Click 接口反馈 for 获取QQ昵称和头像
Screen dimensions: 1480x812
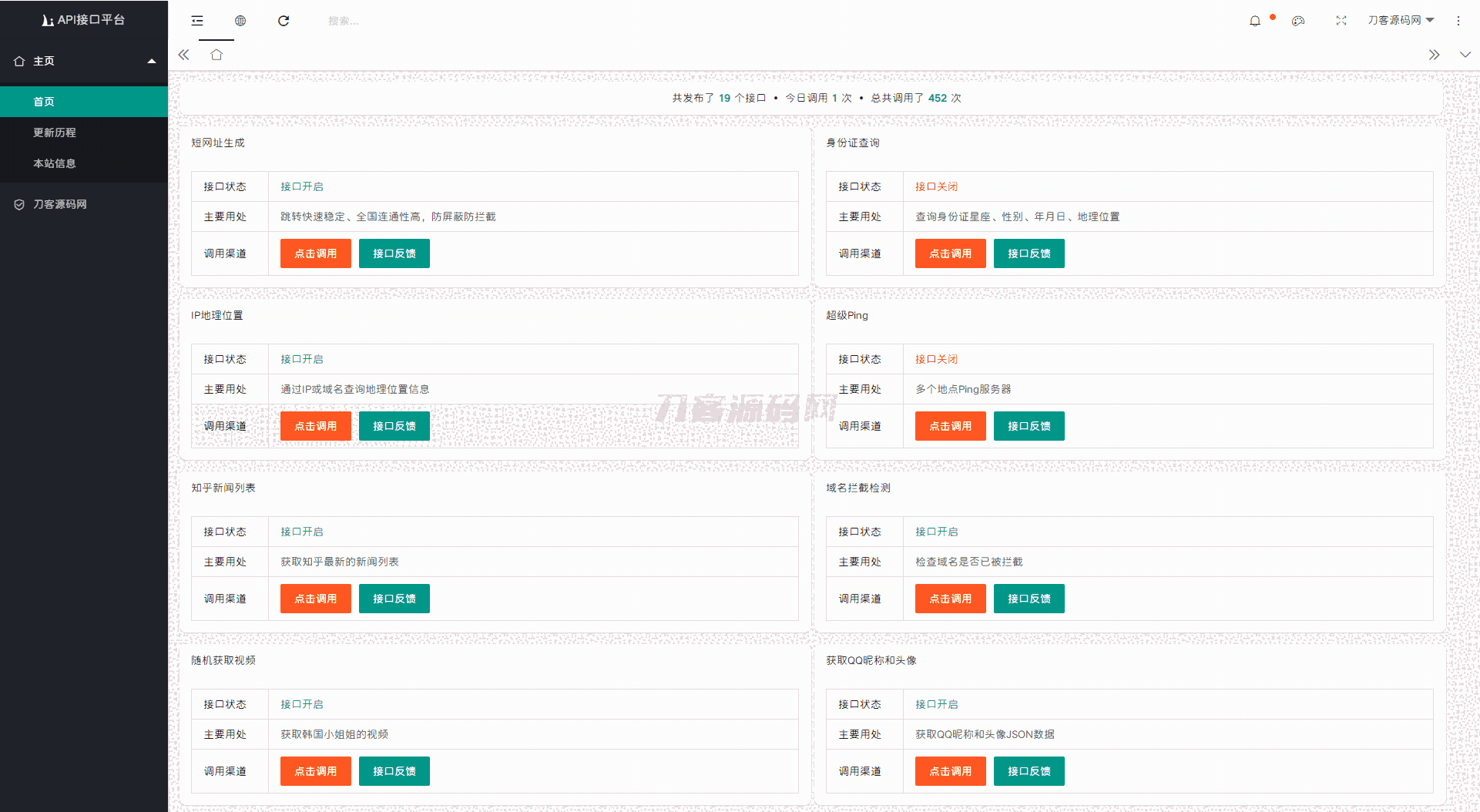(x=1029, y=771)
